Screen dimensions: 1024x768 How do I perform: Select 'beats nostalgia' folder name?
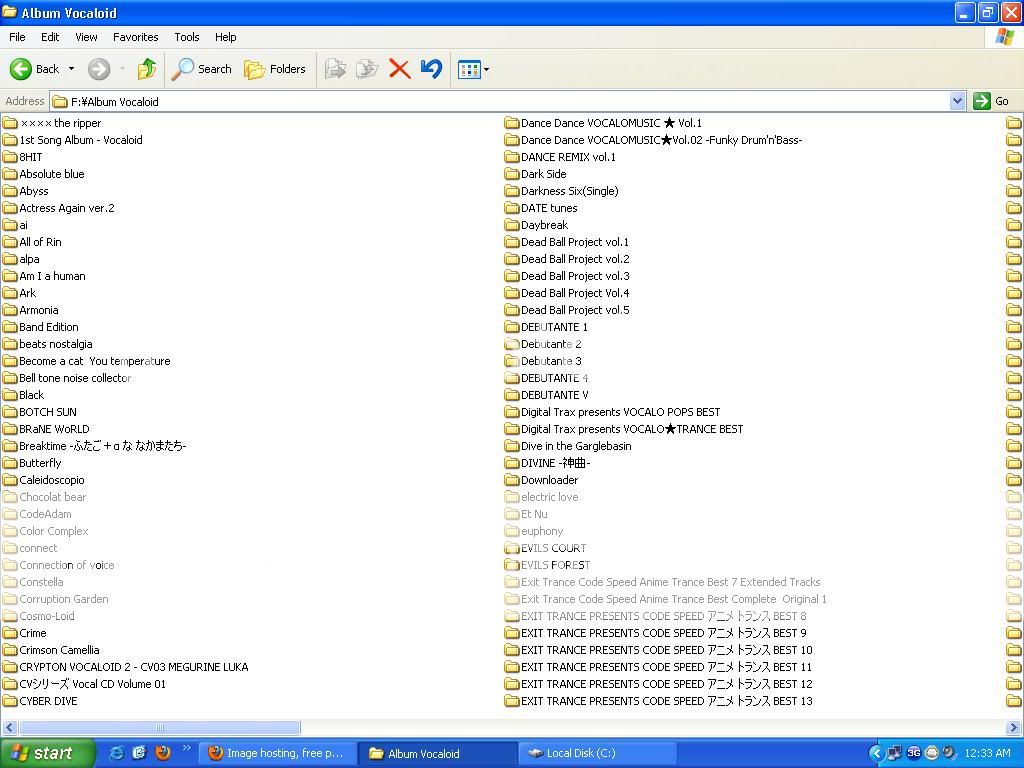(56, 344)
